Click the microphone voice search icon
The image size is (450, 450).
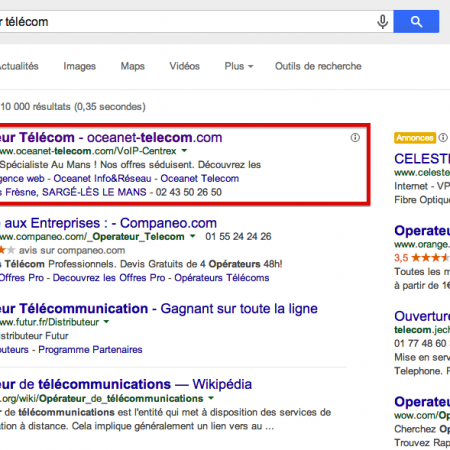tap(382, 22)
